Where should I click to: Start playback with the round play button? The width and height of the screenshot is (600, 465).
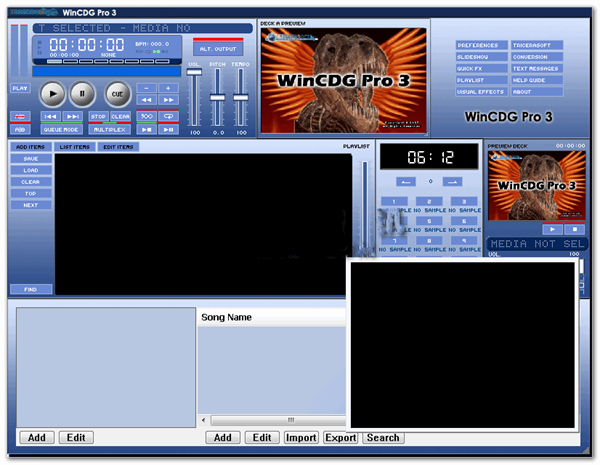(x=53, y=94)
